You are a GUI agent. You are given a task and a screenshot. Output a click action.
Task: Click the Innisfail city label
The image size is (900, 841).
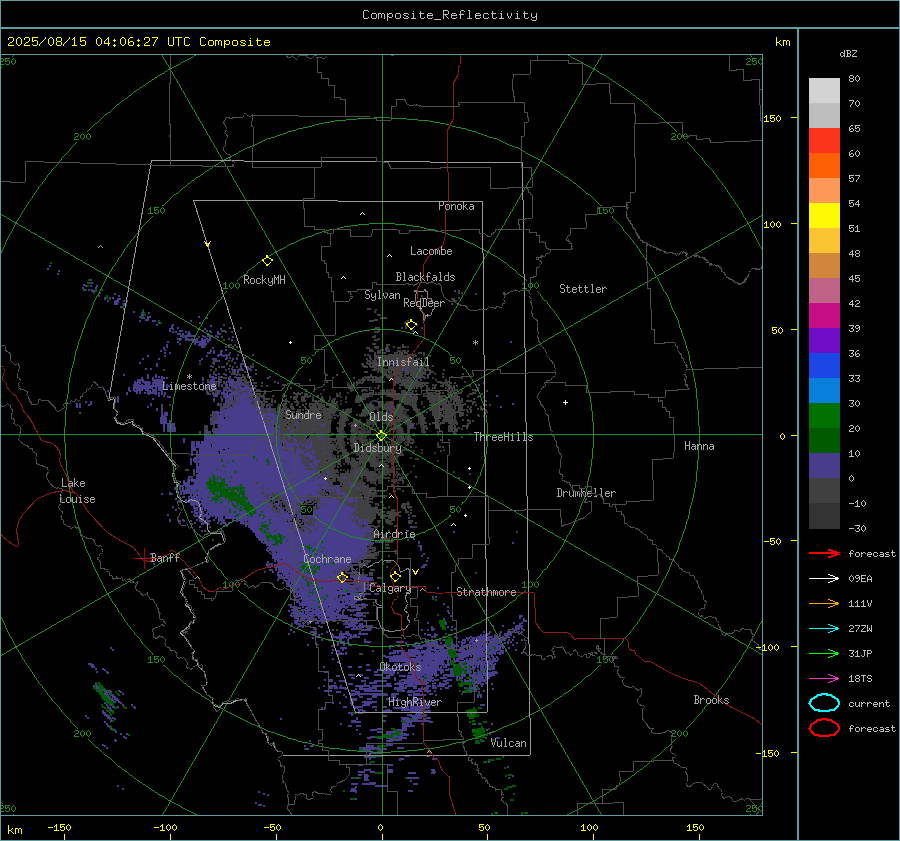(x=403, y=362)
